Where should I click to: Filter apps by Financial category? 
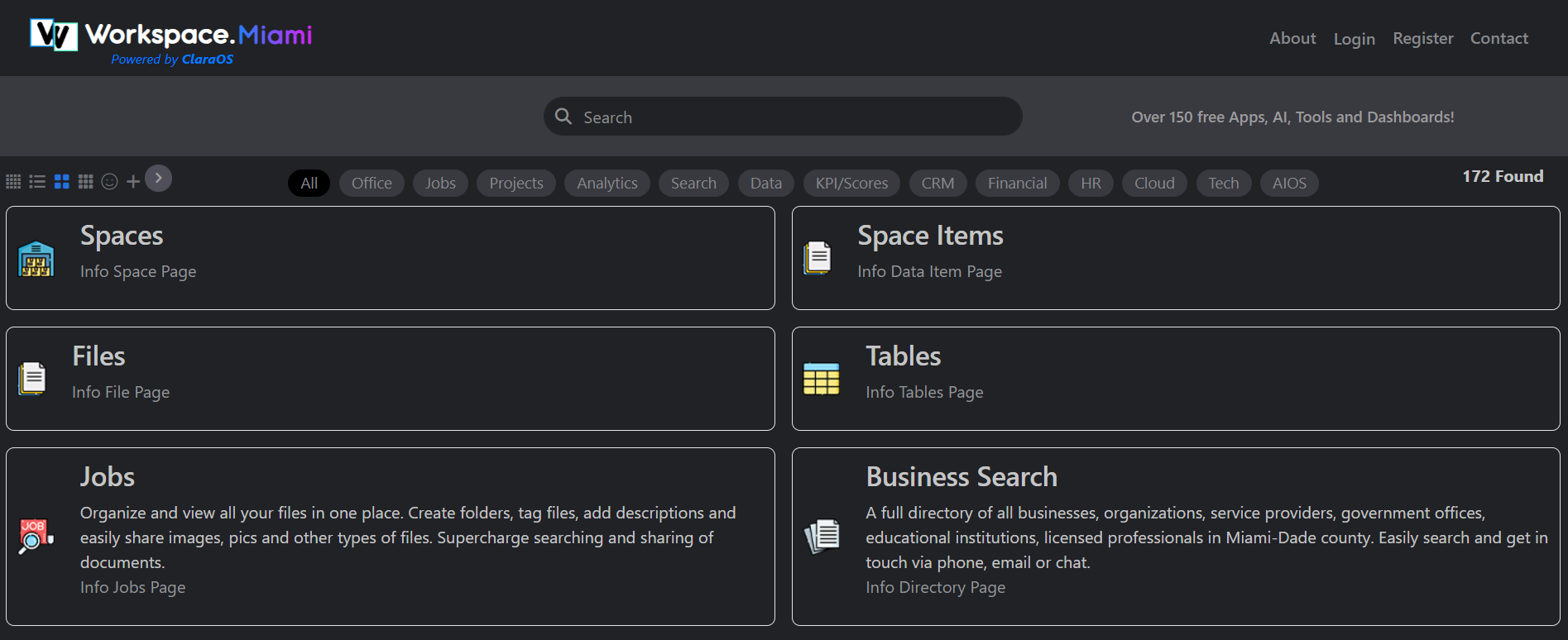point(1017,184)
